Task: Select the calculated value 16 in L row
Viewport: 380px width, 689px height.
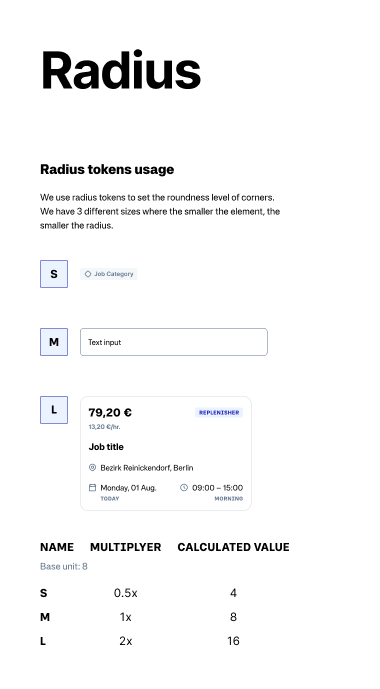Action: pyautogui.click(x=233, y=641)
